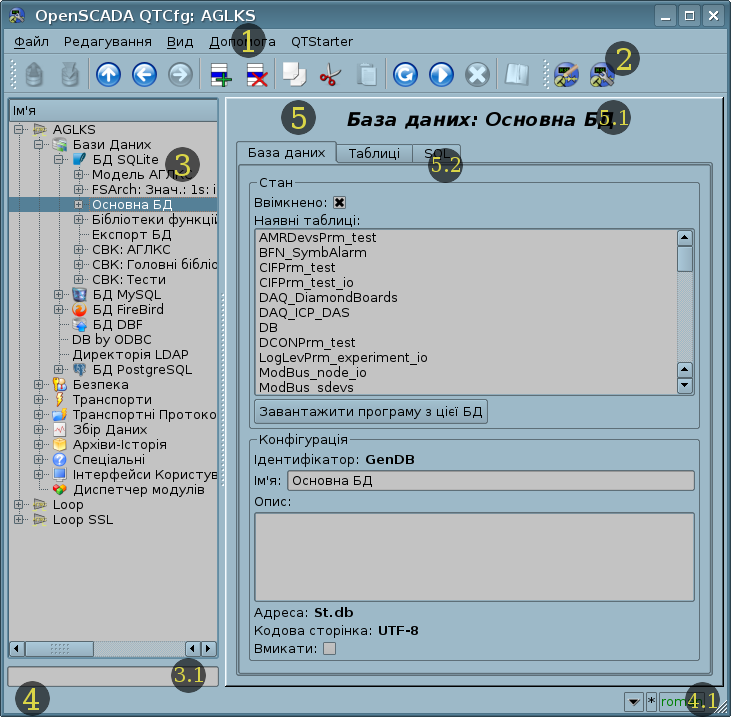Open the Файл menu
The height and width of the screenshot is (717, 731).
(x=31, y=41)
